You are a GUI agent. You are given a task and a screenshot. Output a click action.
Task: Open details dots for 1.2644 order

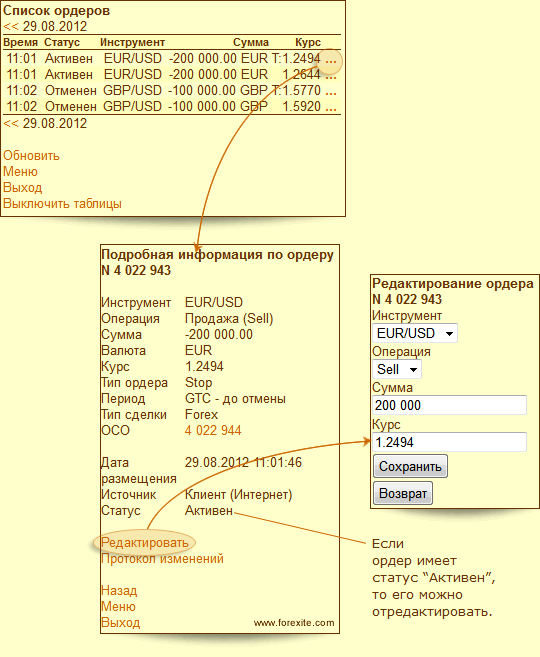pos(331,77)
